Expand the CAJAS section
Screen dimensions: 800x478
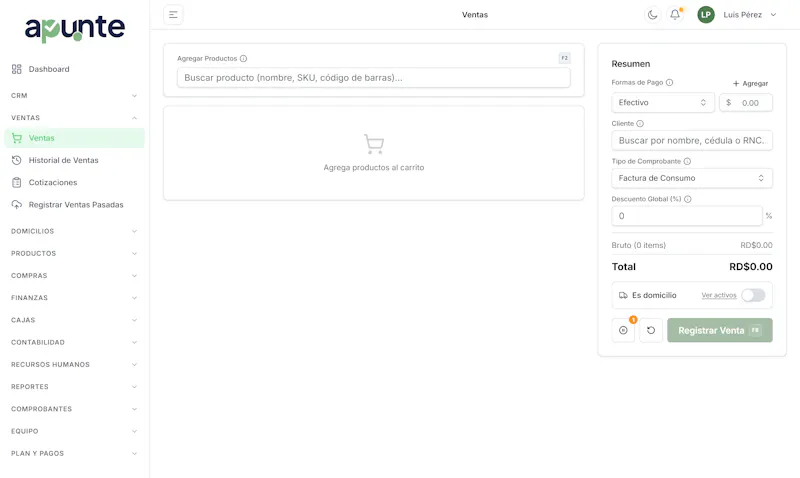tap(74, 320)
